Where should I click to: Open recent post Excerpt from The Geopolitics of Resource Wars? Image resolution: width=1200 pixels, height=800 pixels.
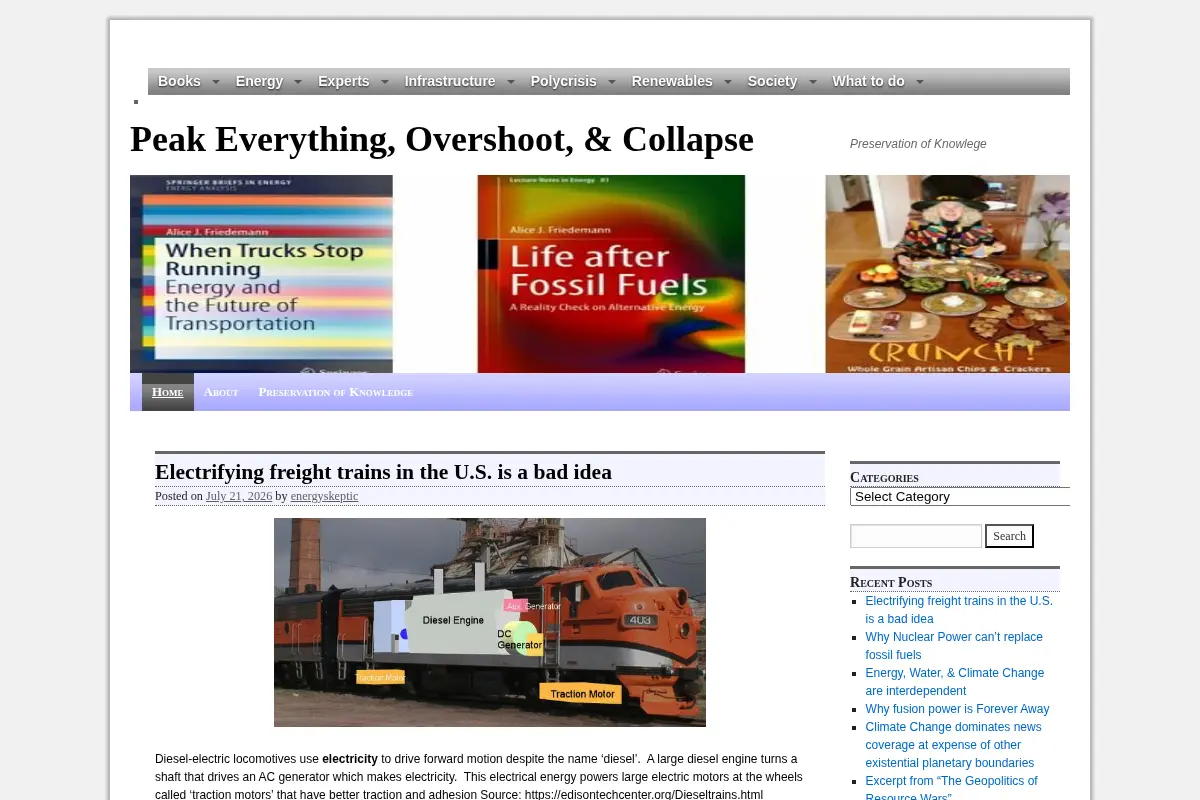point(952,788)
